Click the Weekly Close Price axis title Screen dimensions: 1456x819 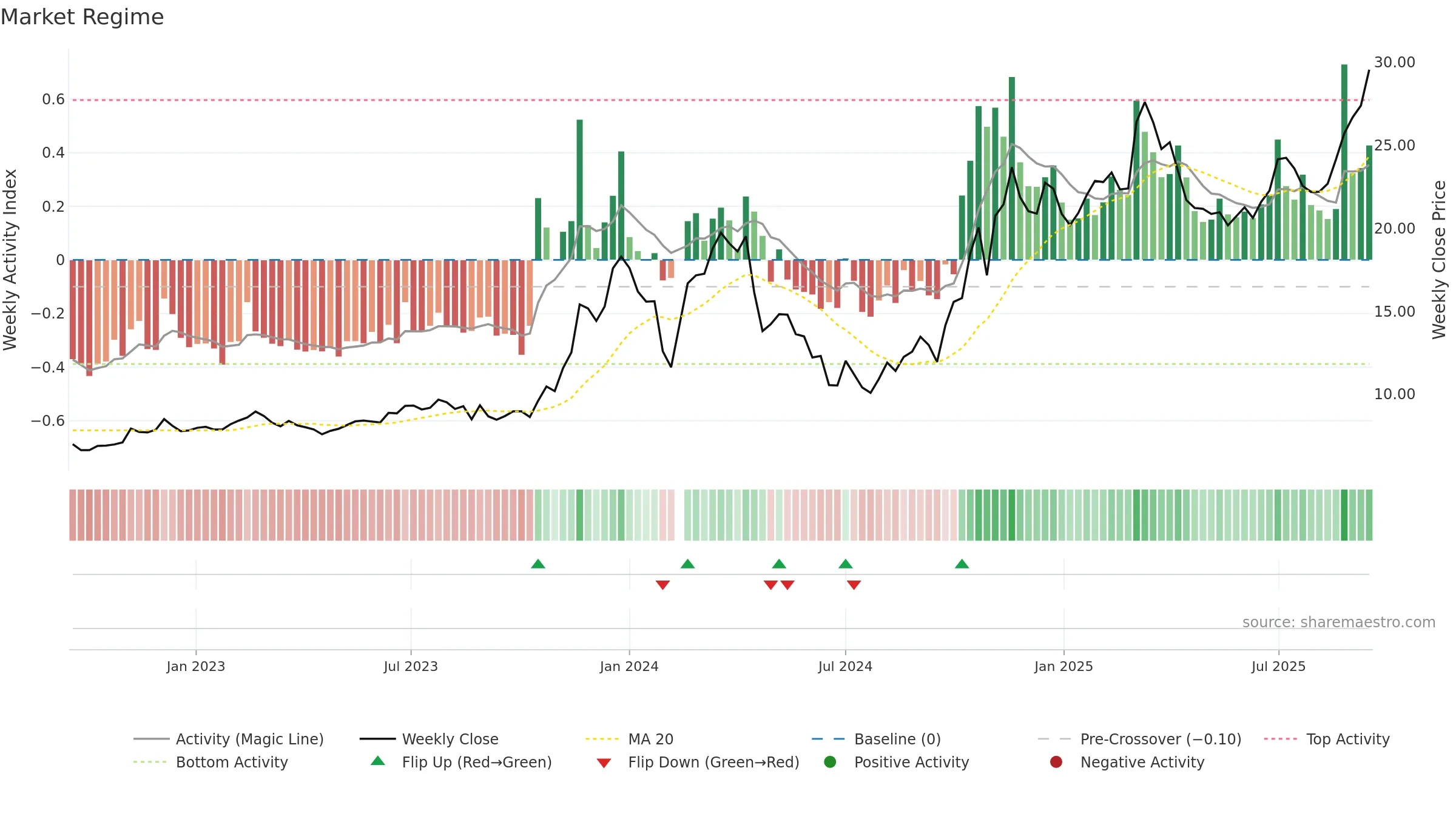[1439, 260]
